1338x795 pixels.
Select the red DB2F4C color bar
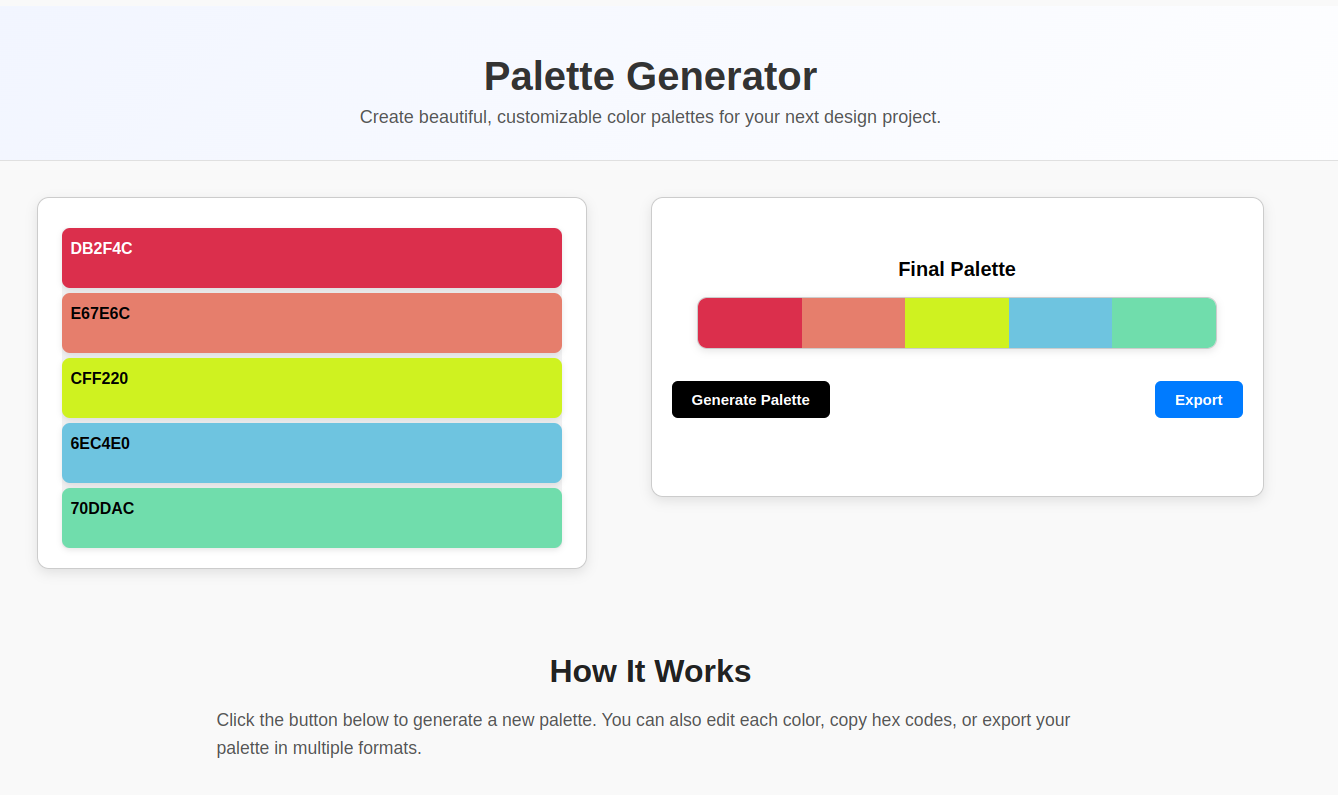pyautogui.click(x=312, y=258)
